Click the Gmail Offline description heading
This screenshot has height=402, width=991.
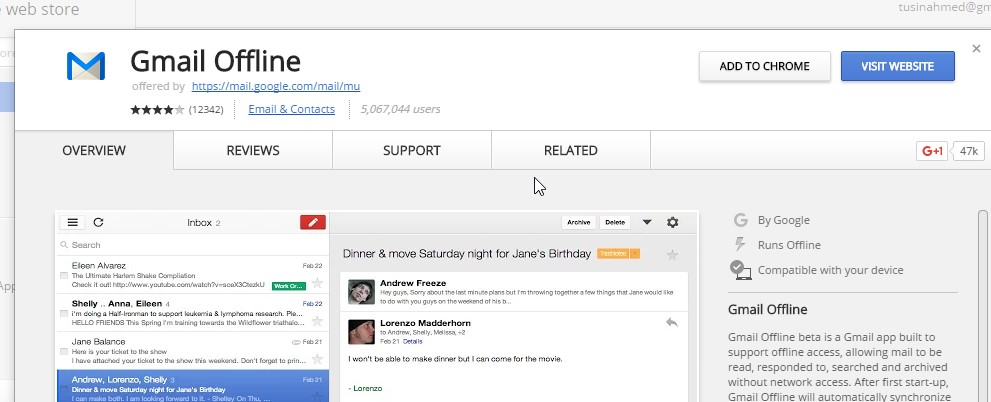[x=767, y=310]
